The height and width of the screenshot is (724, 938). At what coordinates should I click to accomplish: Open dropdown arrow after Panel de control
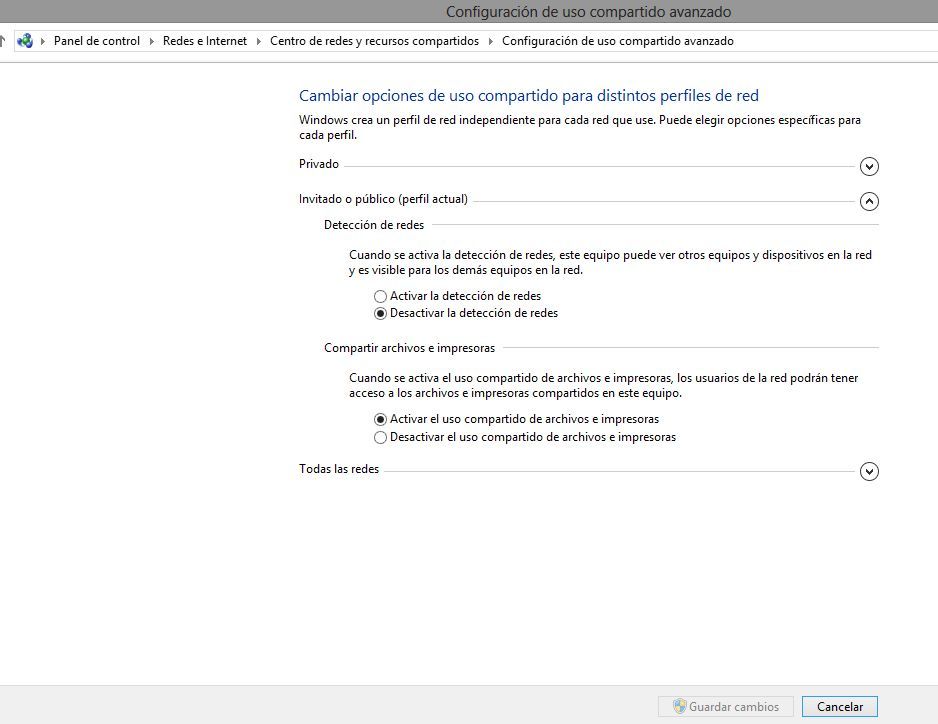click(151, 41)
